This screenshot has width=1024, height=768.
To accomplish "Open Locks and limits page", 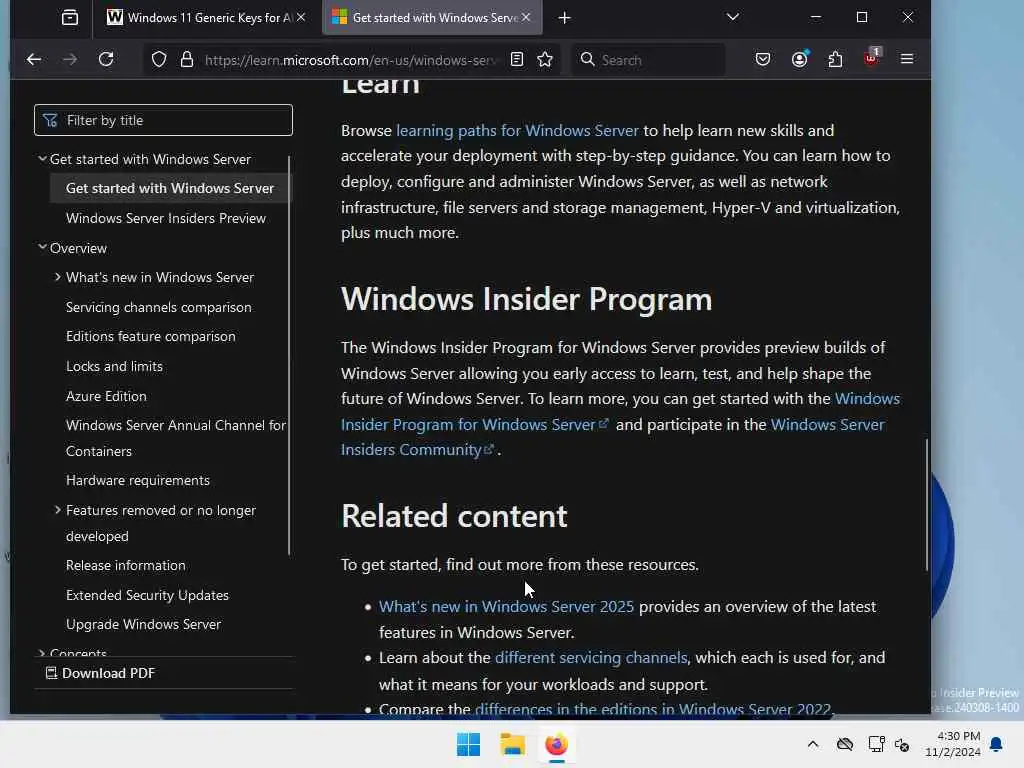I will tap(114, 366).
